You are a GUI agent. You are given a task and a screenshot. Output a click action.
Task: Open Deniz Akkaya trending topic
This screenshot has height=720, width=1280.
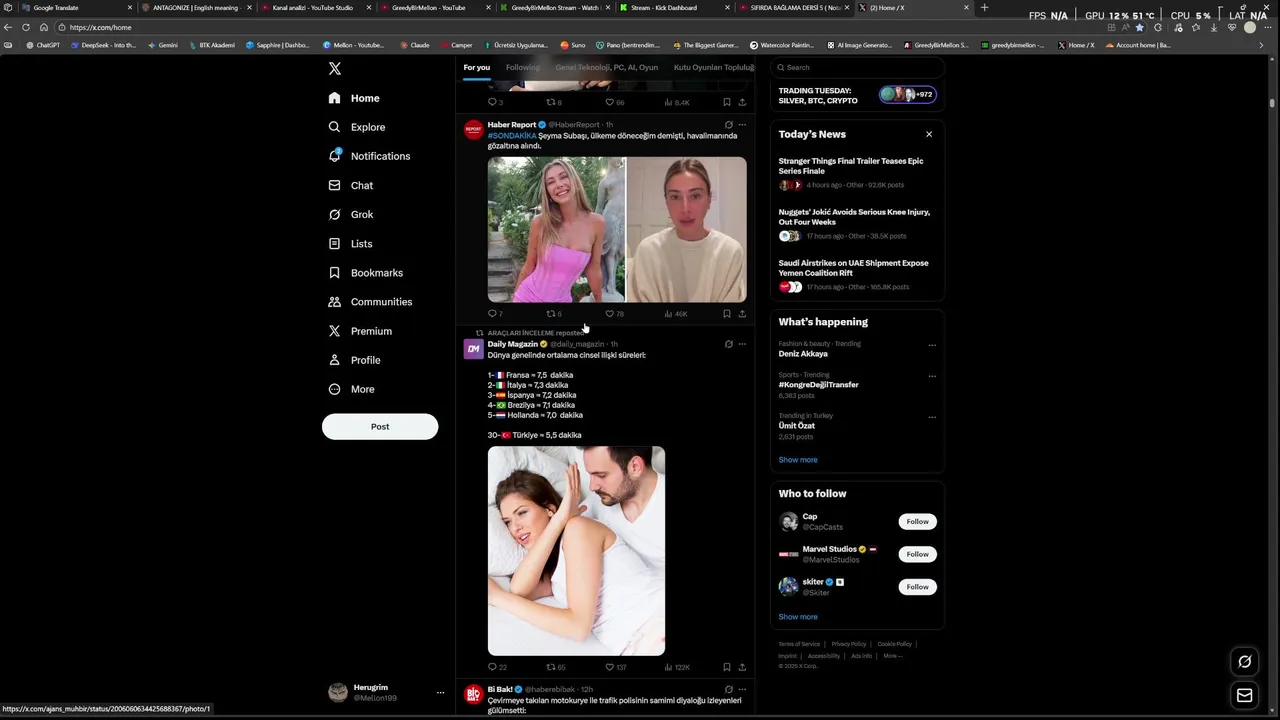(x=803, y=353)
